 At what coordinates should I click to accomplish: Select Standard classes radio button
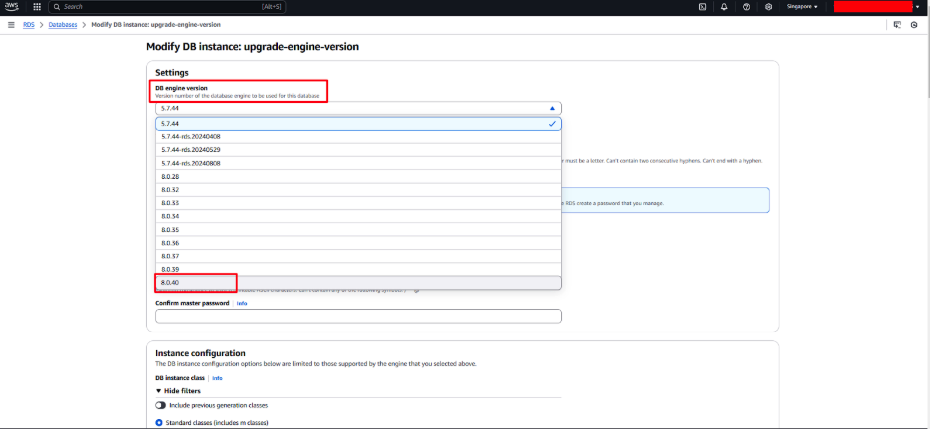(159, 422)
